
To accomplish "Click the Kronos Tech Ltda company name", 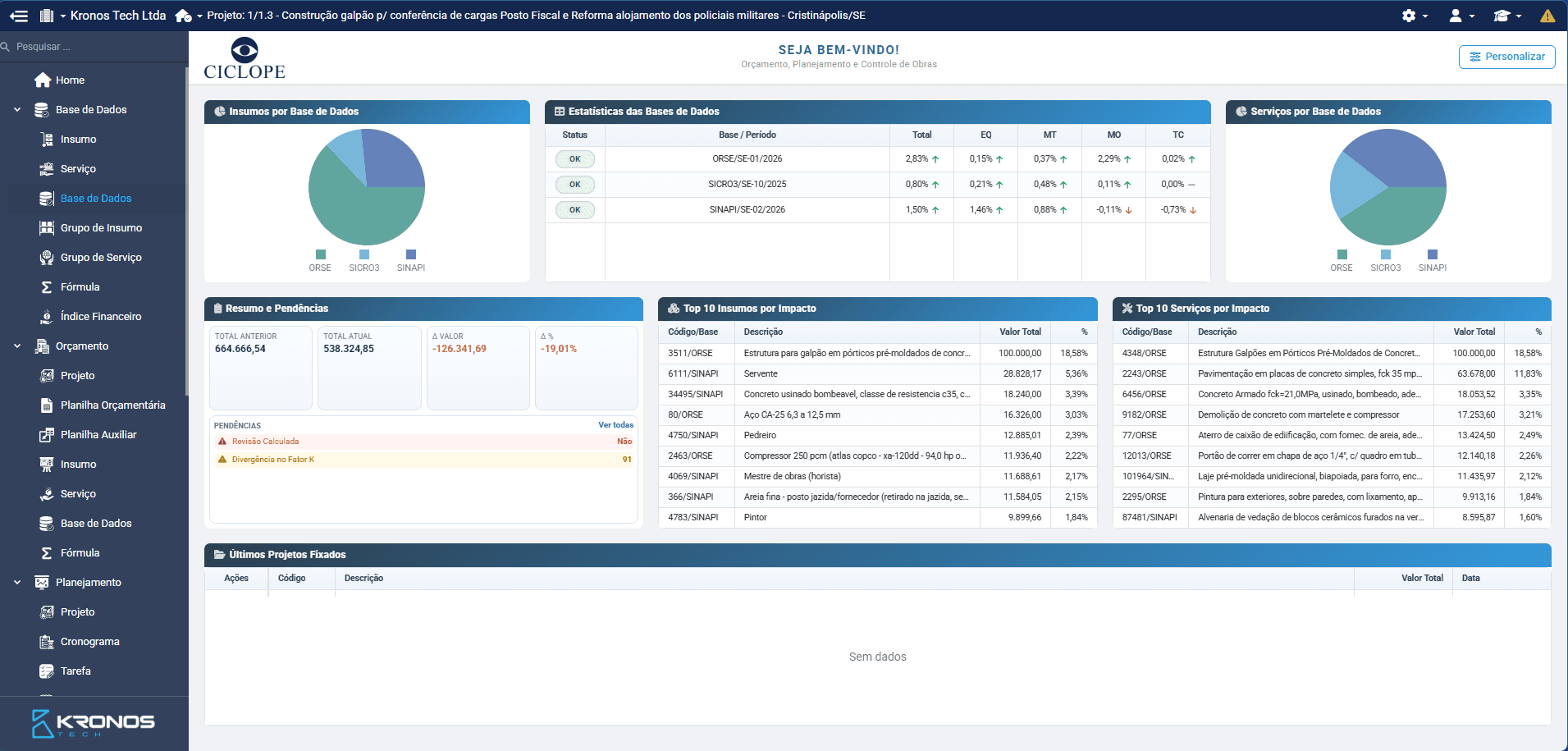I will [118, 16].
